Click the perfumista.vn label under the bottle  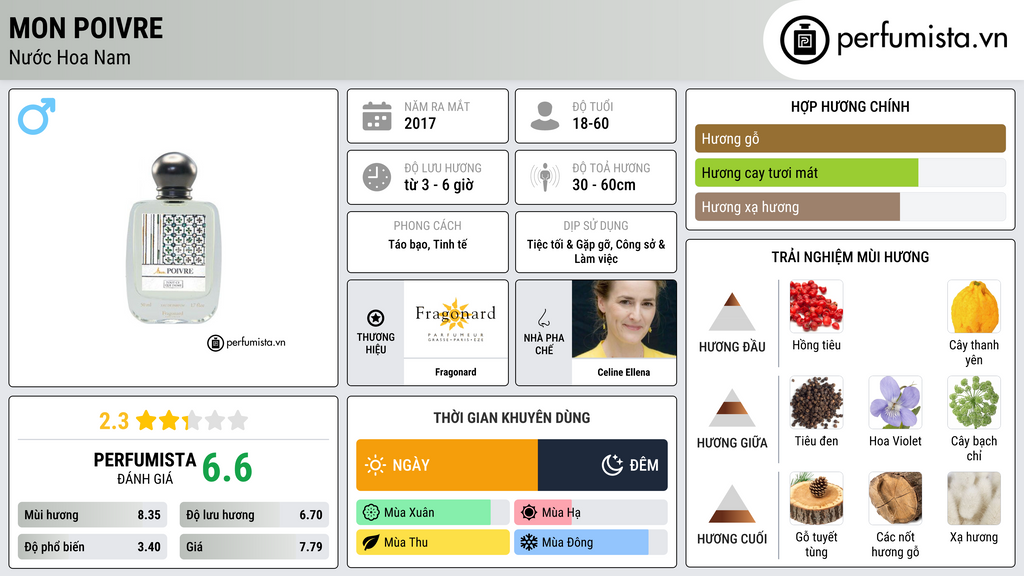pos(246,342)
